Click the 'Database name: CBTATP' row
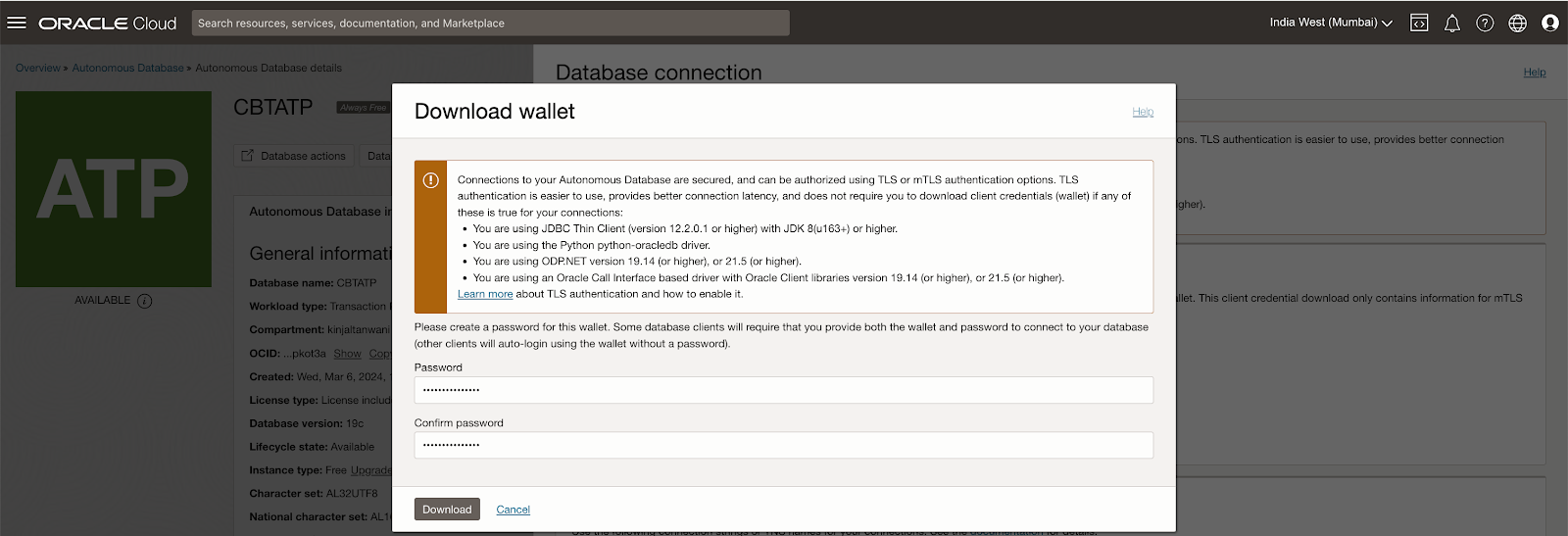Viewport: 1568px width, 536px height. click(x=313, y=283)
